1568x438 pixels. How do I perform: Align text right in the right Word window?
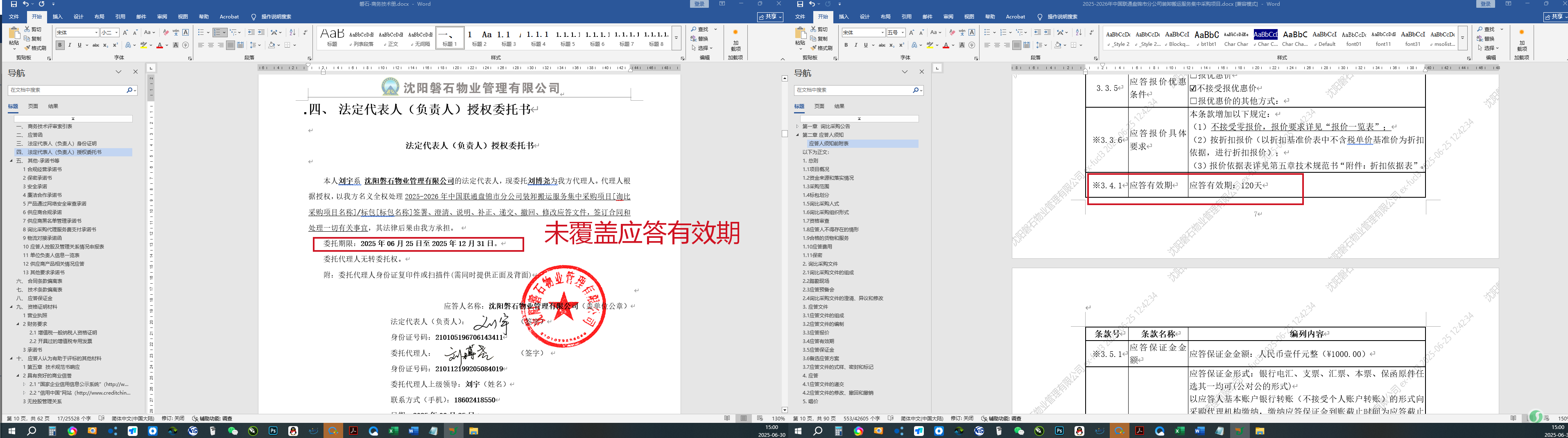point(1007,45)
